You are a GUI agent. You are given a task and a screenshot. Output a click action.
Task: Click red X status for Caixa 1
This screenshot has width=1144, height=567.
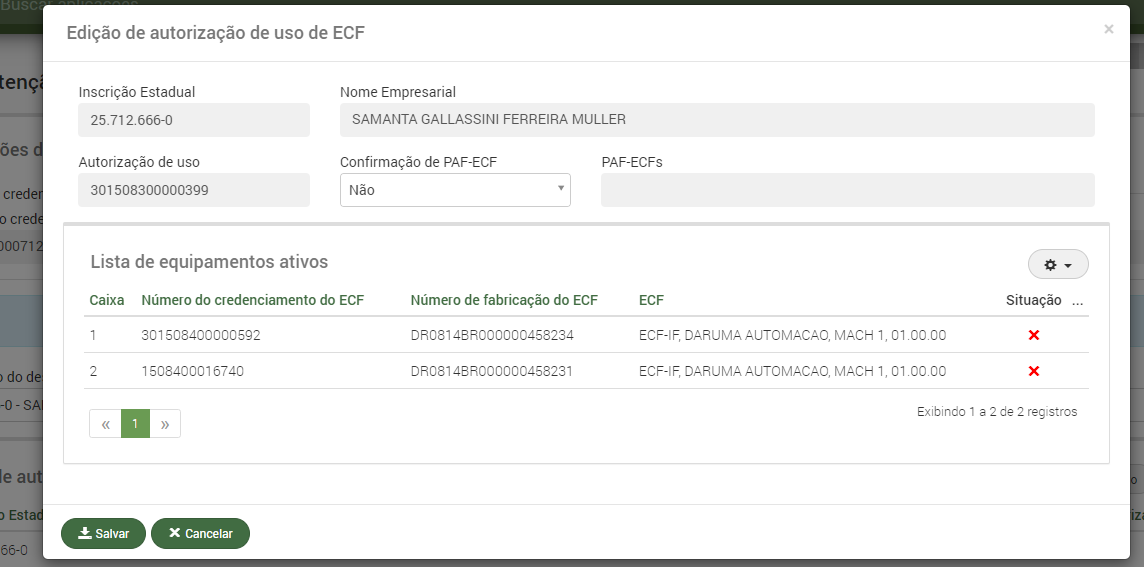[x=1034, y=335]
